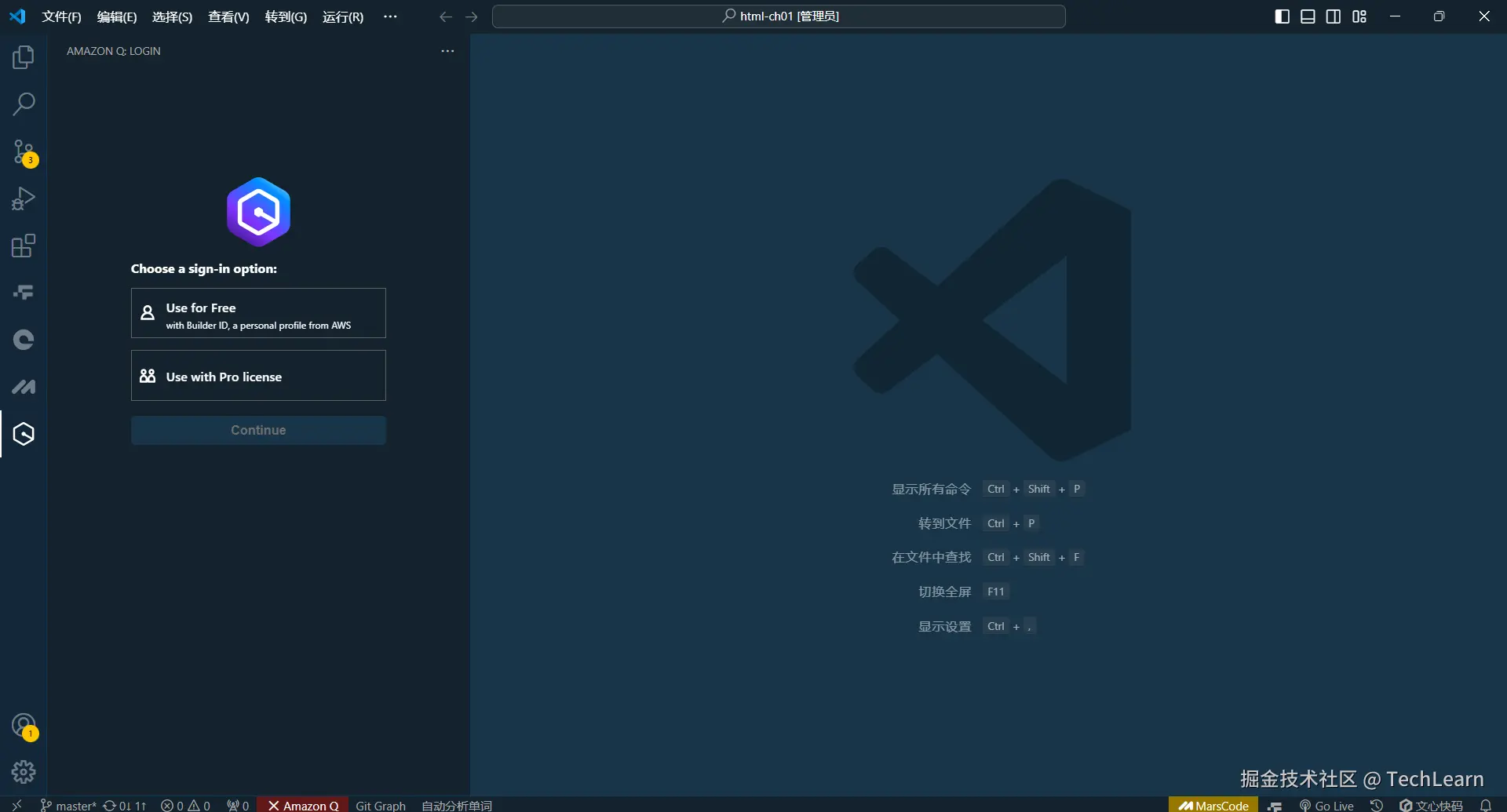Open remote window indicator in status bar
Viewport: 1507px width, 812px height.
tap(16, 805)
